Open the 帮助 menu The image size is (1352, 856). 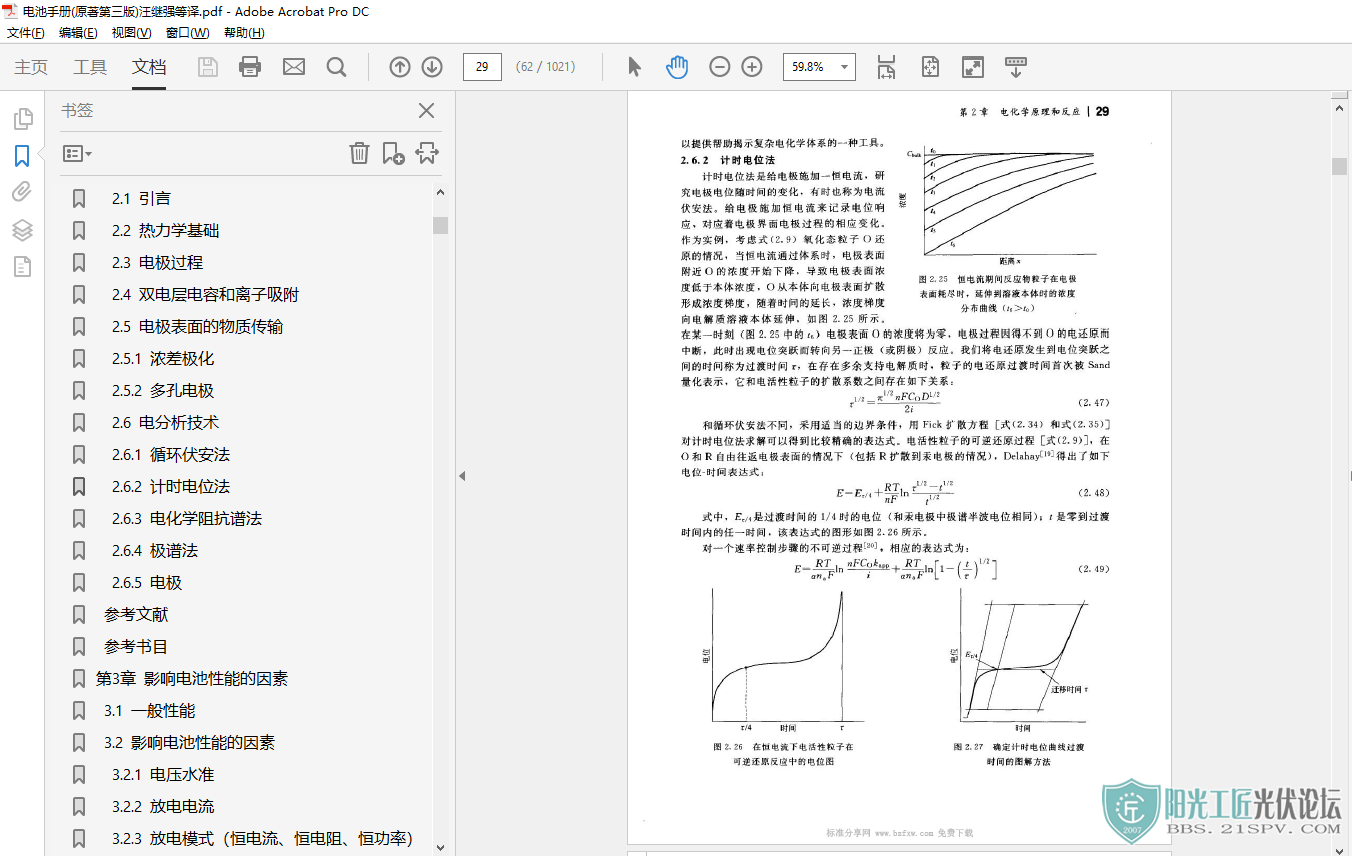pos(244,33)
